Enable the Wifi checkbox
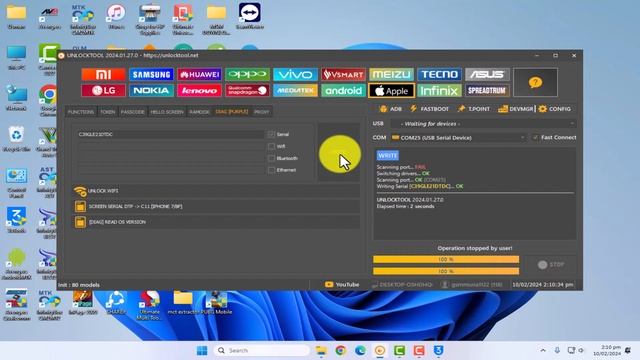This screenshot has height=360, width=640. (x=271, y=146)
